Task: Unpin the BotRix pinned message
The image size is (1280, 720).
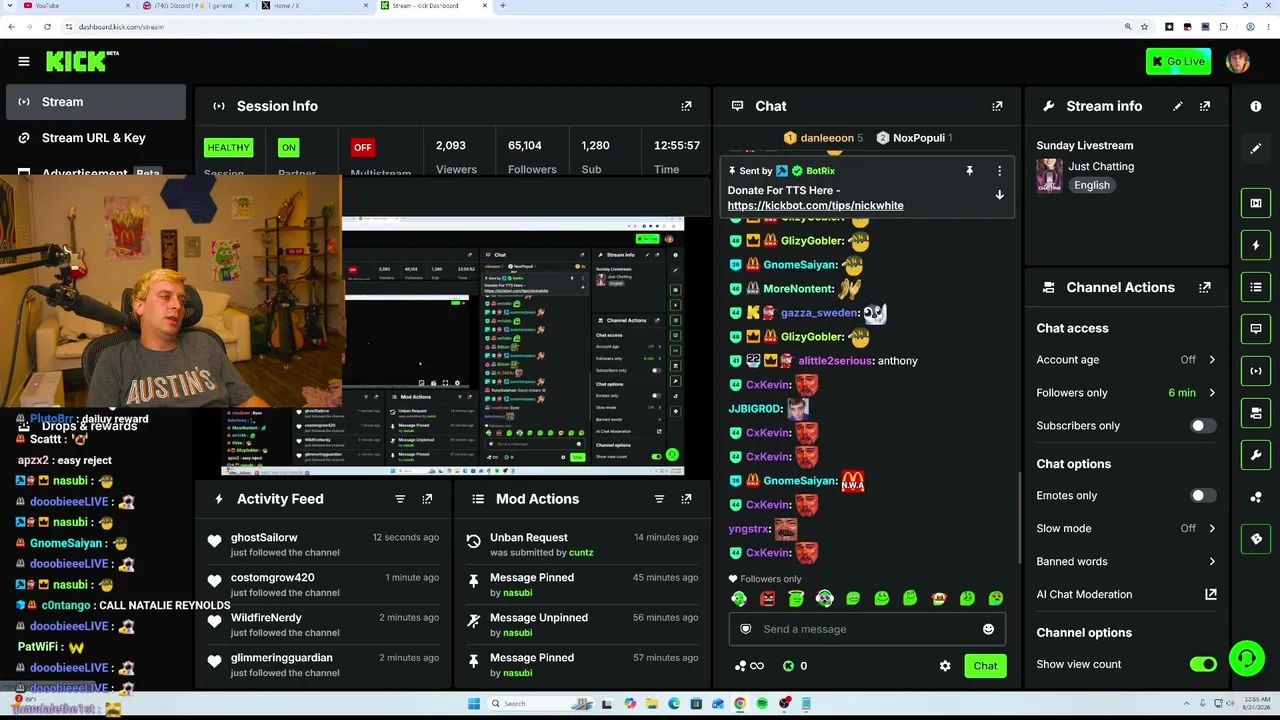Action: tap(969, 171)
